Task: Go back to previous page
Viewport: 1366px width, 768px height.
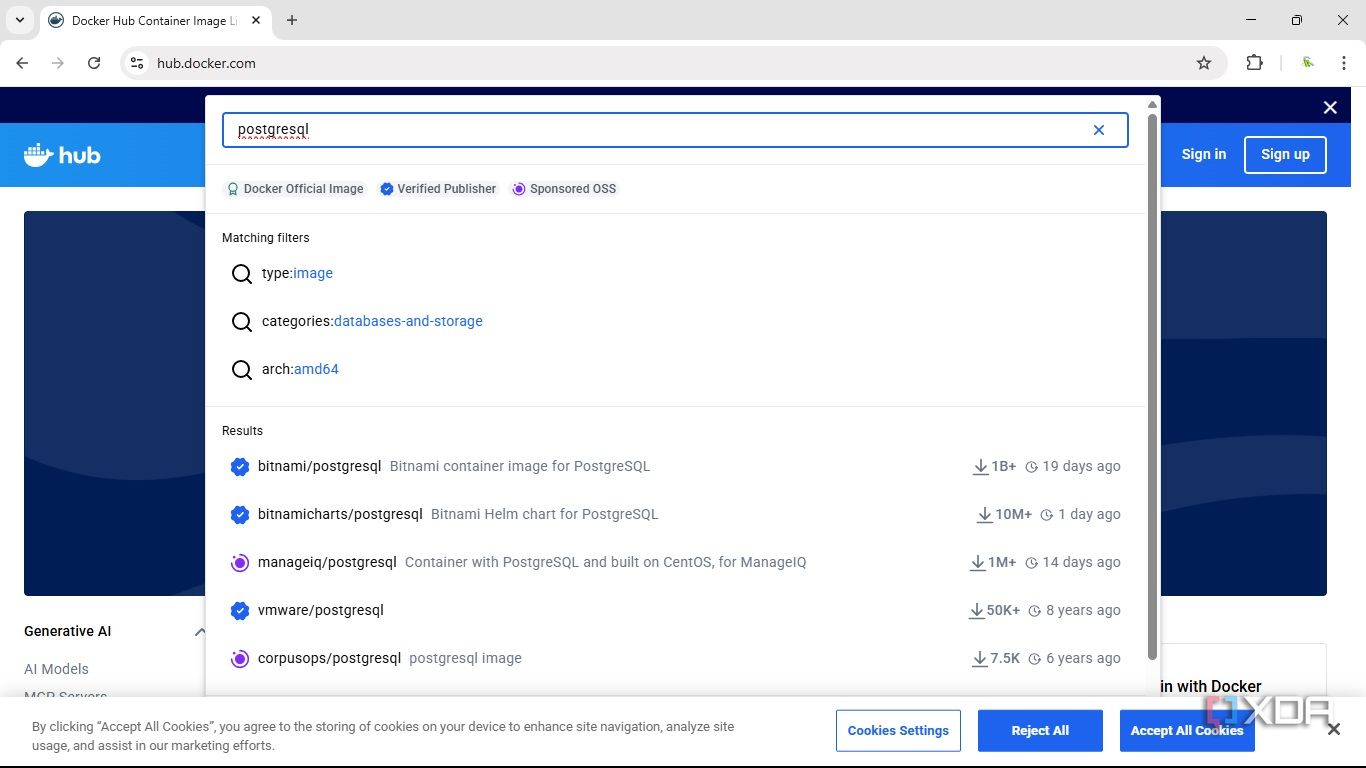Action: 22,63
